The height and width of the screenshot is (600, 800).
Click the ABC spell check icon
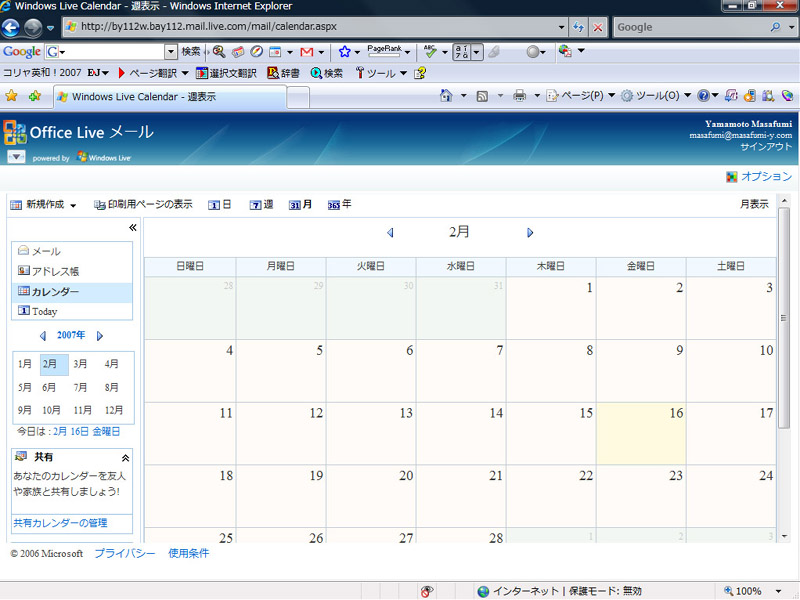[x=430, y=51]
